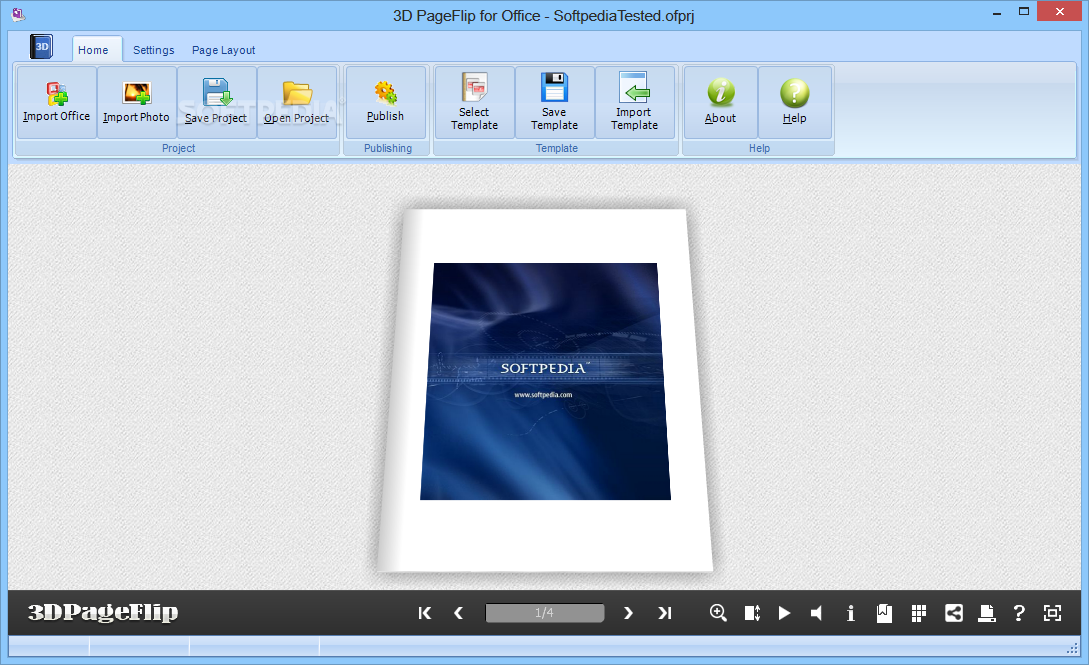Click the page number field showing 1/4
Screen dimensions: 1089x665
(x=544, y=613)
